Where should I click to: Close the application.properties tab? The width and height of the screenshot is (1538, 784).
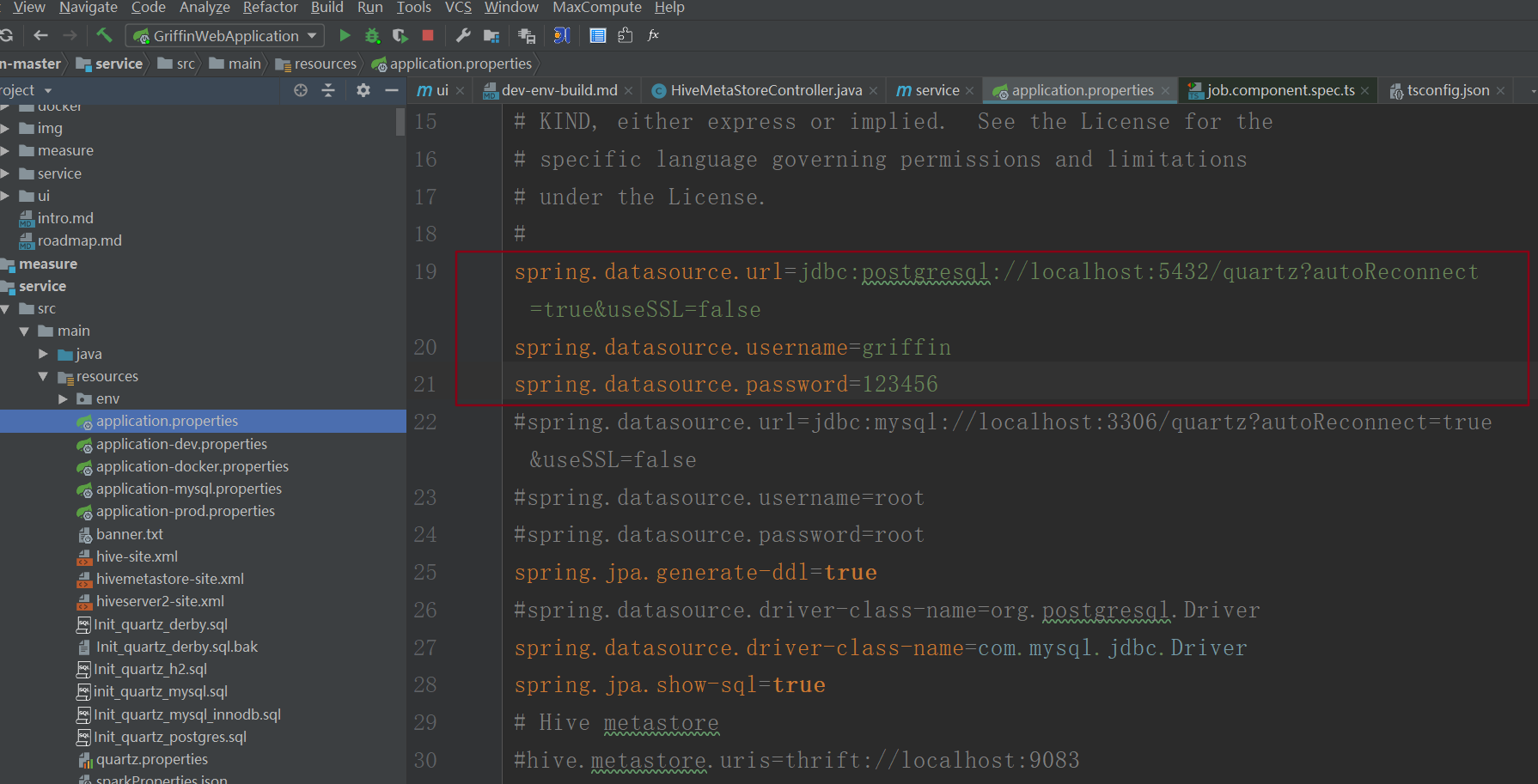pos(1165,91)
